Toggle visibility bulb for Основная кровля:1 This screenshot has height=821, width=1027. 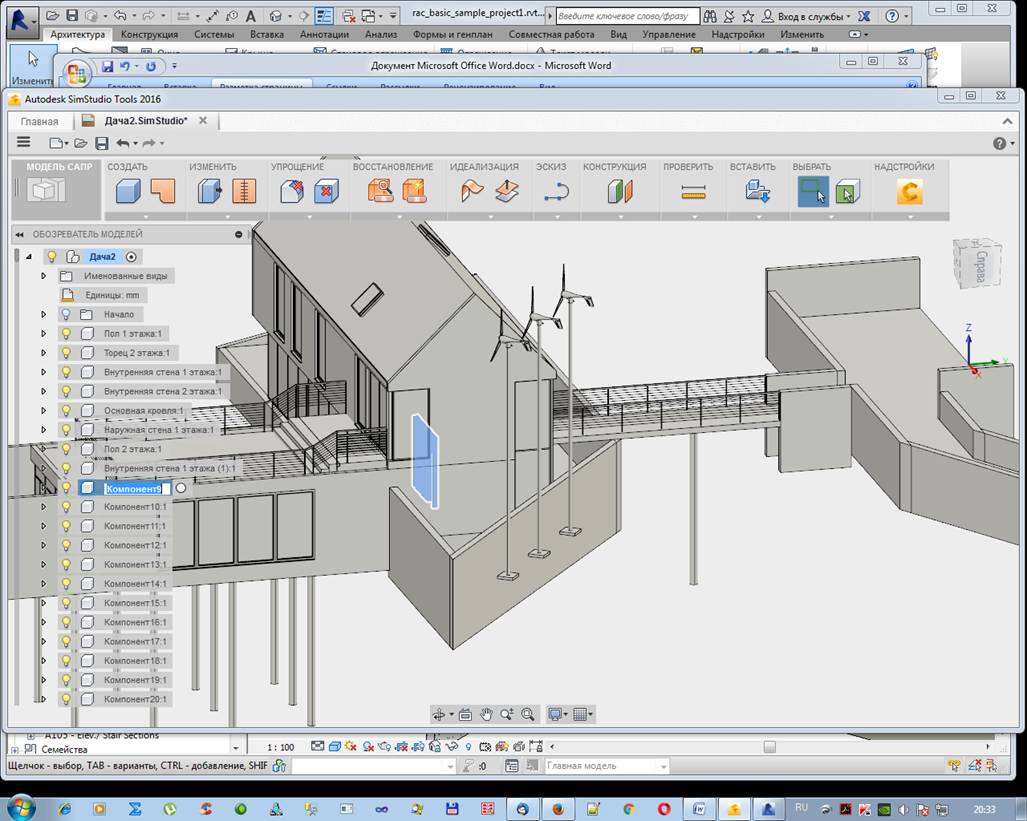[66, 411]
